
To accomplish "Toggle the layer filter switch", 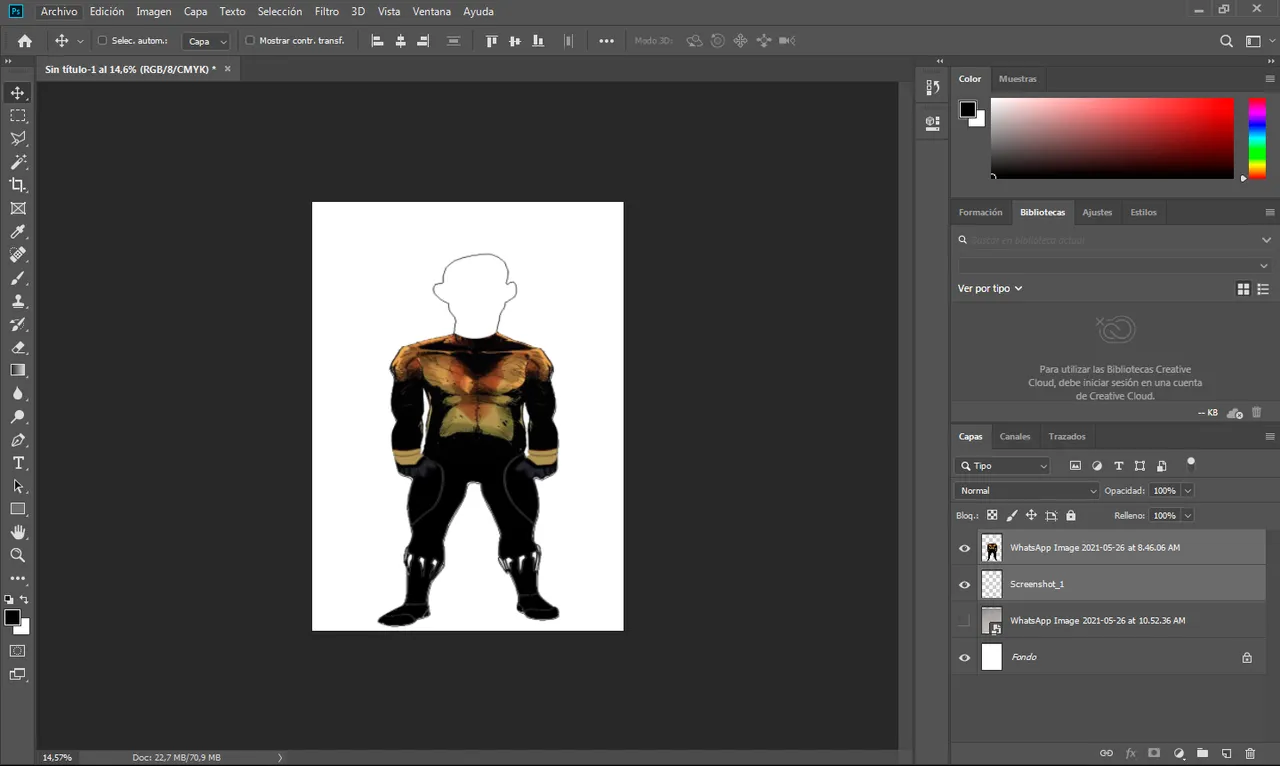I will click(1190, 464).
